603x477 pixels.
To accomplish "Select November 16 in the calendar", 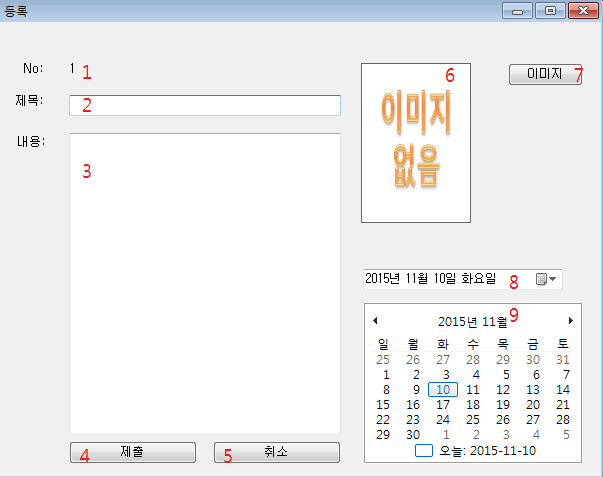I will (413, 404).
